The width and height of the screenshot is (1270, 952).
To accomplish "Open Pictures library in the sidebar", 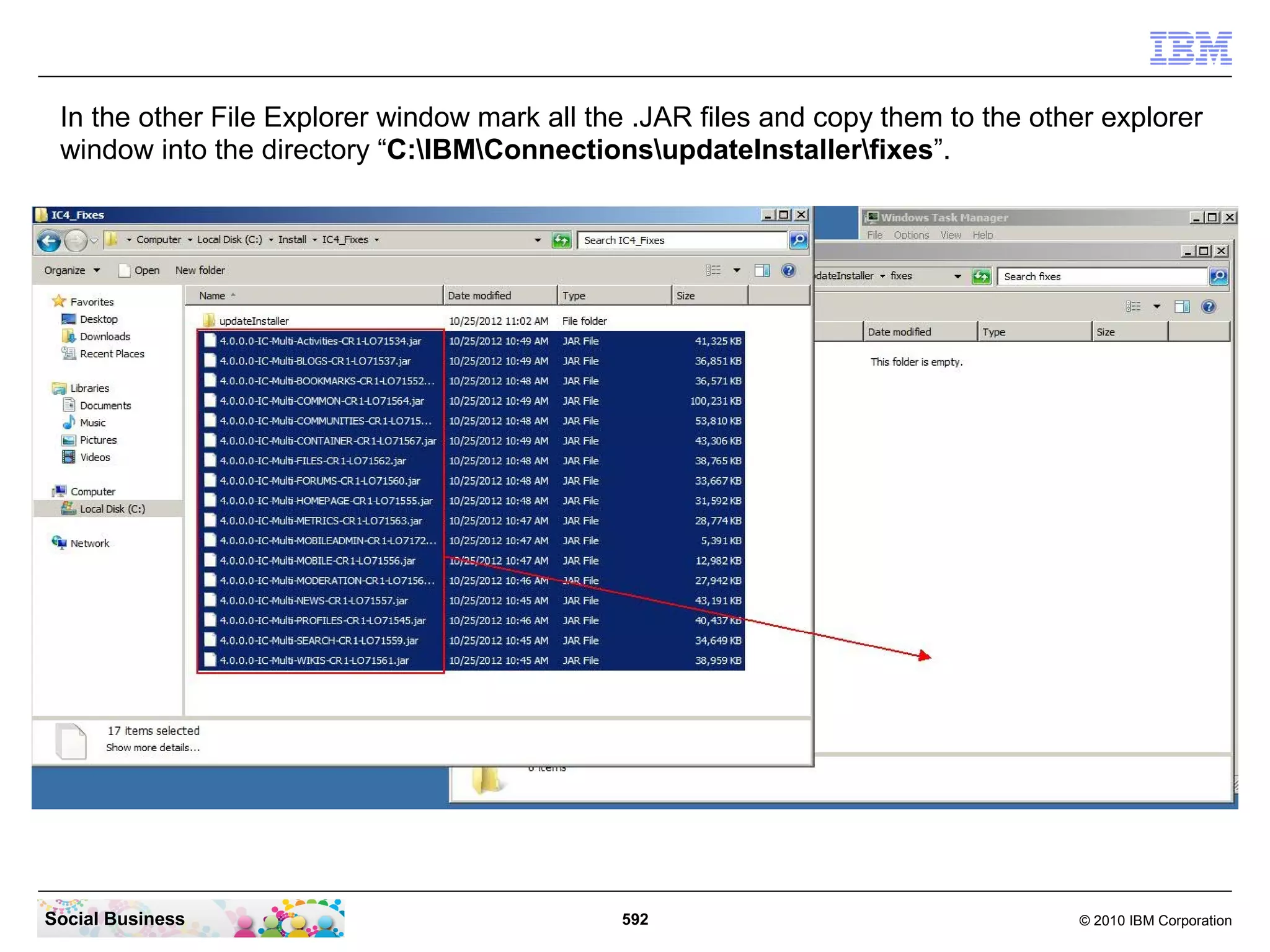I will [x=98, y=440].
